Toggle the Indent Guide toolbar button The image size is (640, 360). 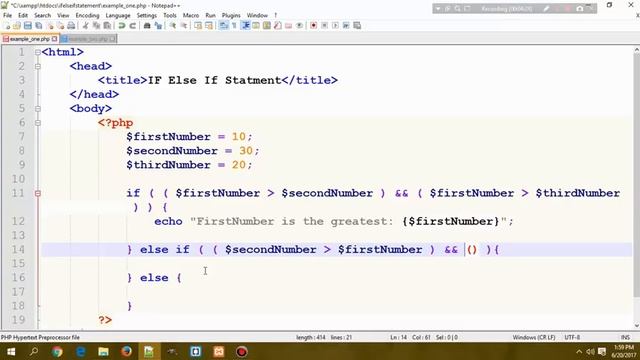tap(246, 26)
